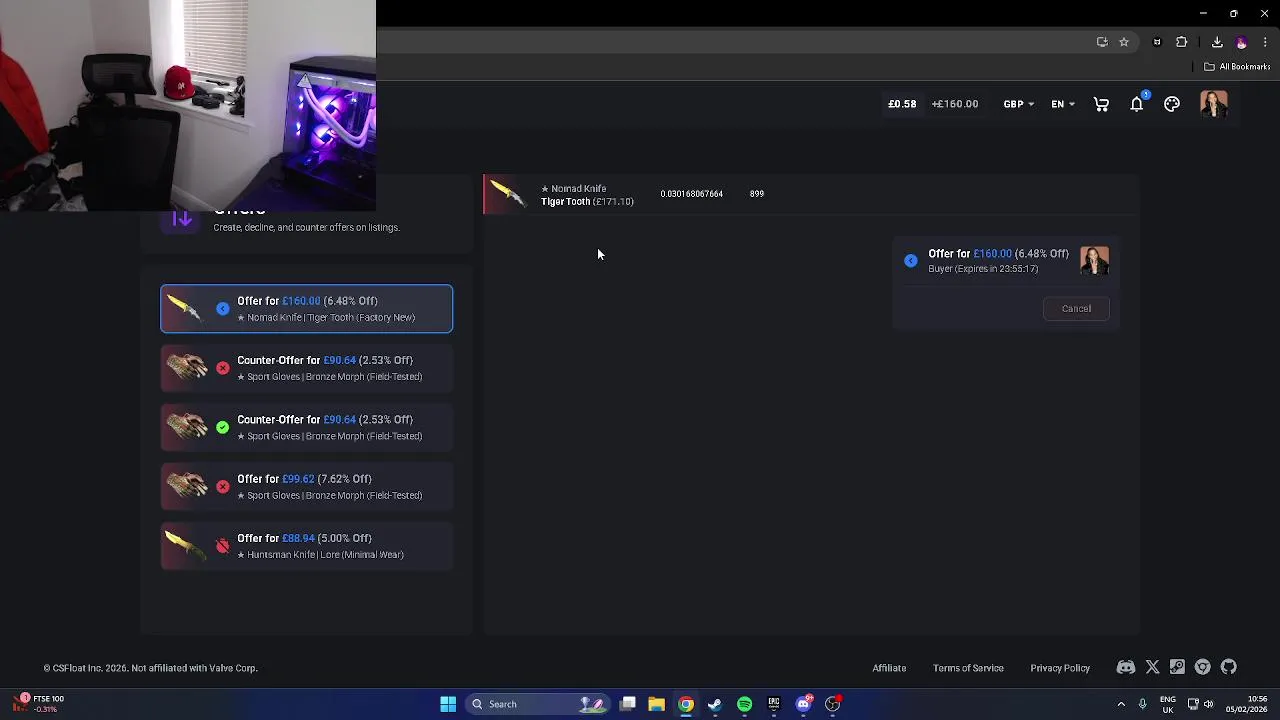Image resolution: width=1280 pixels, height=720 pixels.
Task: Click the +£160.00 pending balance text
Action: click(x=955, y=104)
